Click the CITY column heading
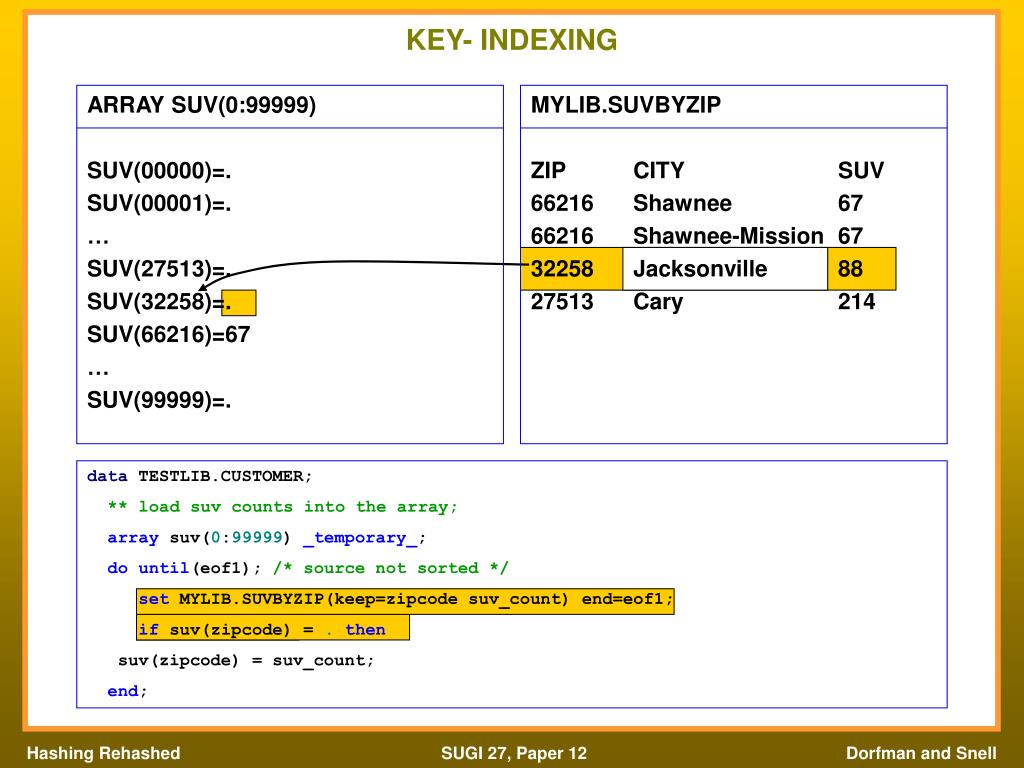 coord(658,171)
